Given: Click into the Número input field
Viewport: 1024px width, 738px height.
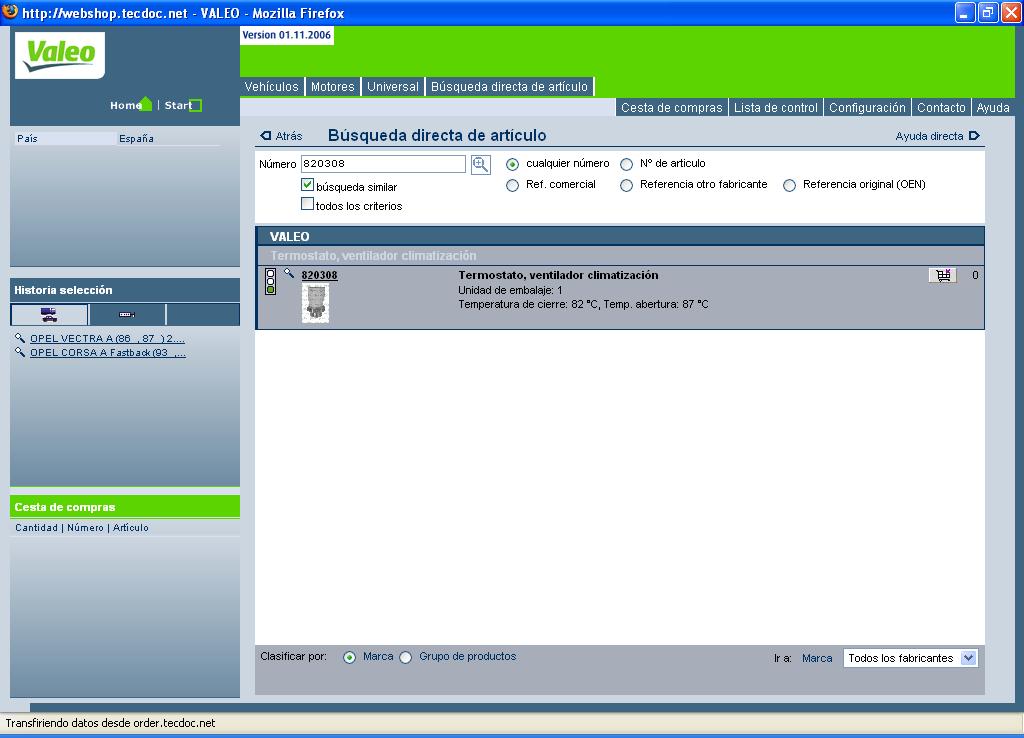Looking at the screenshot, I should click(x=383, y=164).
